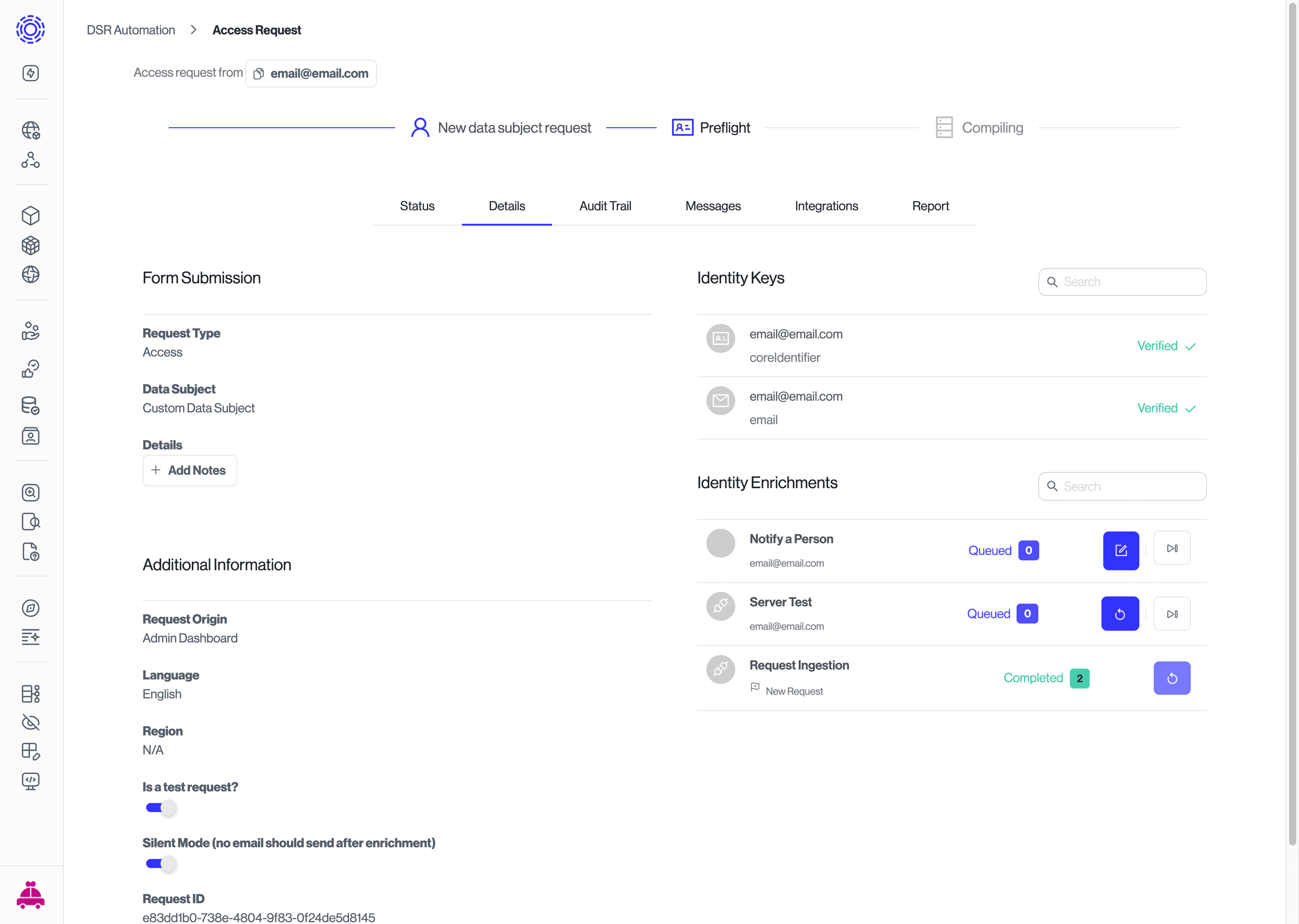This screenshot has width=1299, height=924.
Task: Open the Integrations tab
Action: click(826, 206)
